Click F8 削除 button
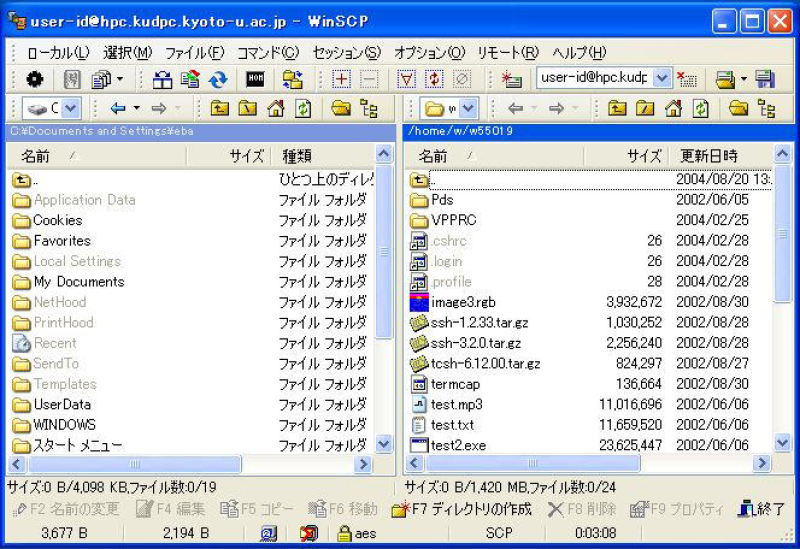 pos(582,509)
